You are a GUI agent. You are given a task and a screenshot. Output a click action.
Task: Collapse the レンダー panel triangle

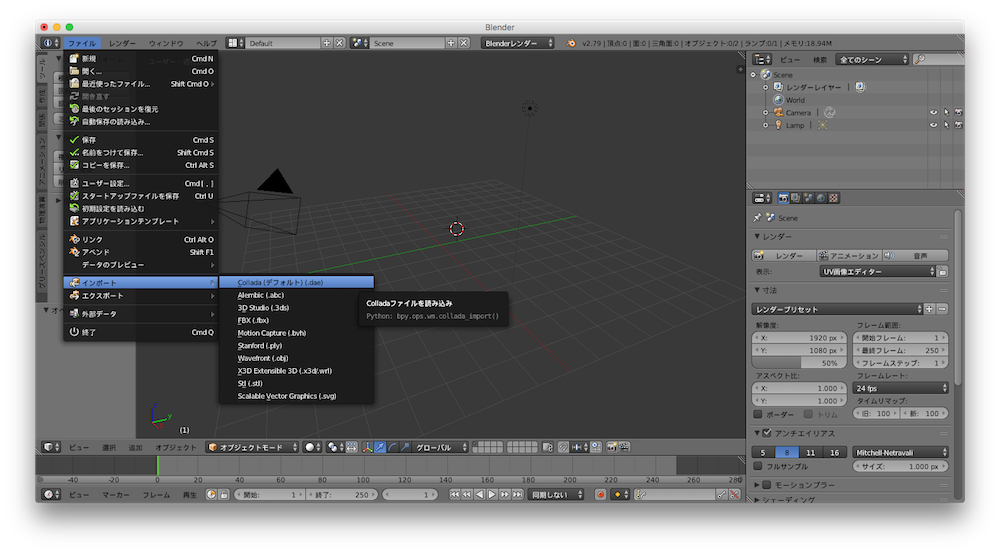click(757, 237)
